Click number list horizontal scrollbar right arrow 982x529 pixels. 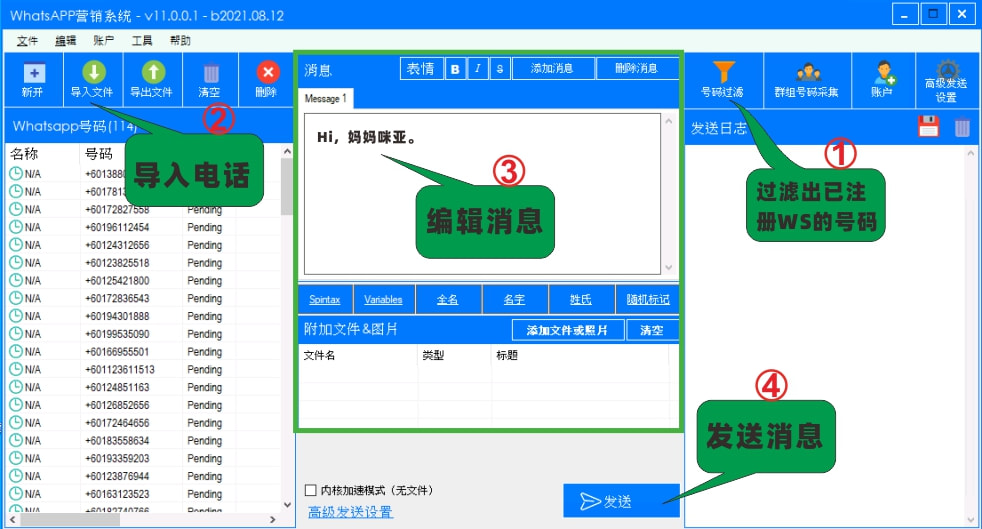pyautogui.click(x=272, y=519)
